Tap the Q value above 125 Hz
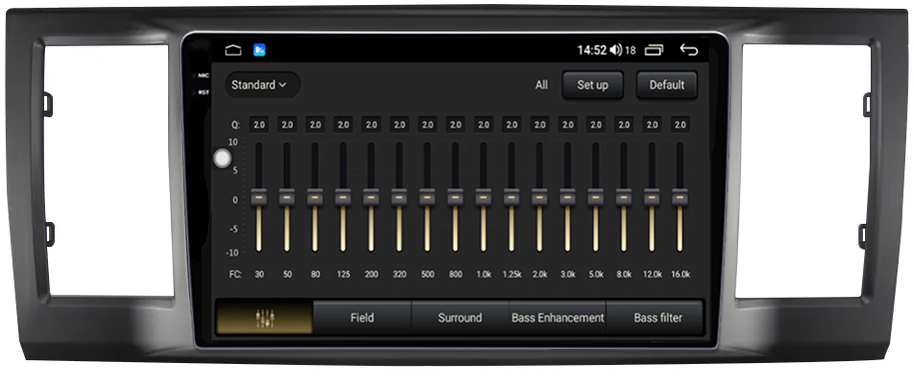Image resolution: width=914 pixels, height=381 pixels. click(x=343, y=125)
